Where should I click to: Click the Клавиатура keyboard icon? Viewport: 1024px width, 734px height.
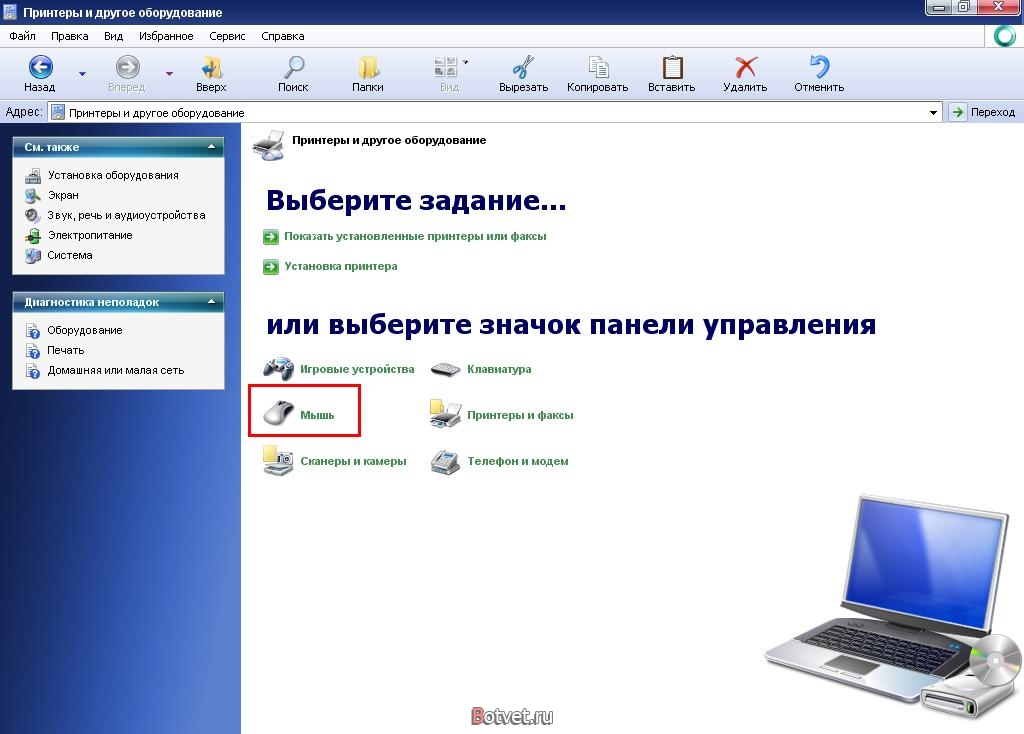445,370
